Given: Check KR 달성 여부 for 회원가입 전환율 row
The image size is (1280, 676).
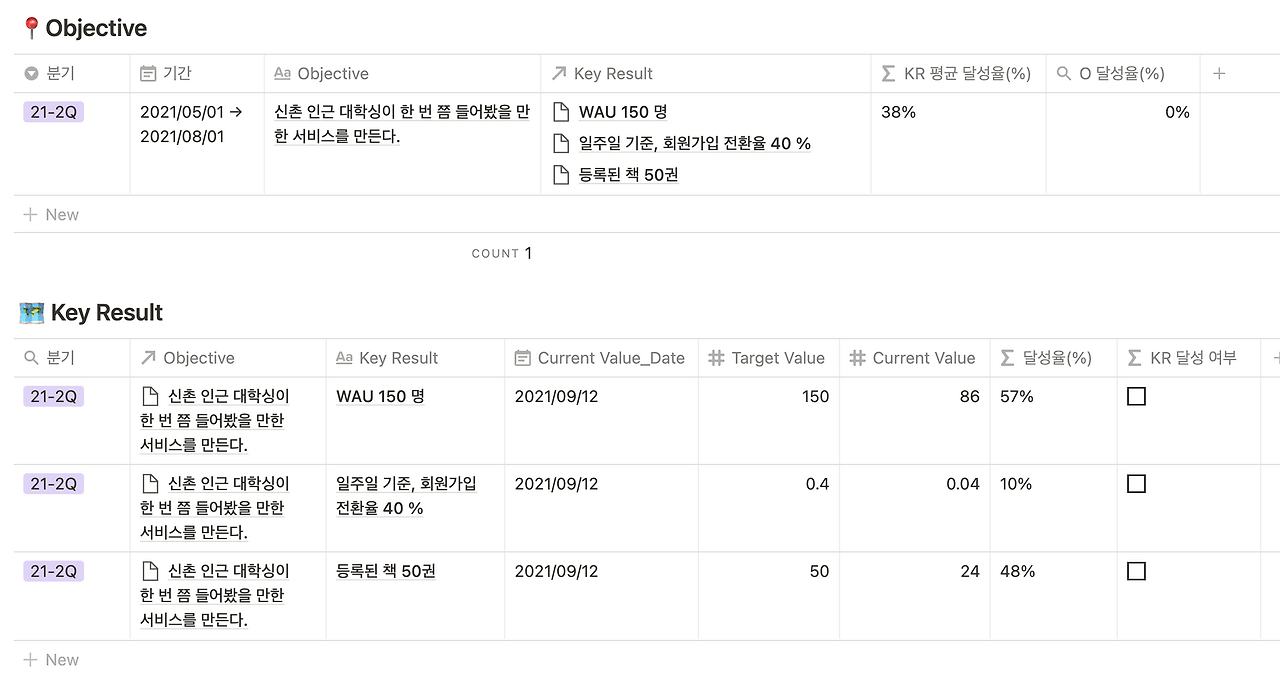Looking at the screenshot, I should click(1136, 483).
